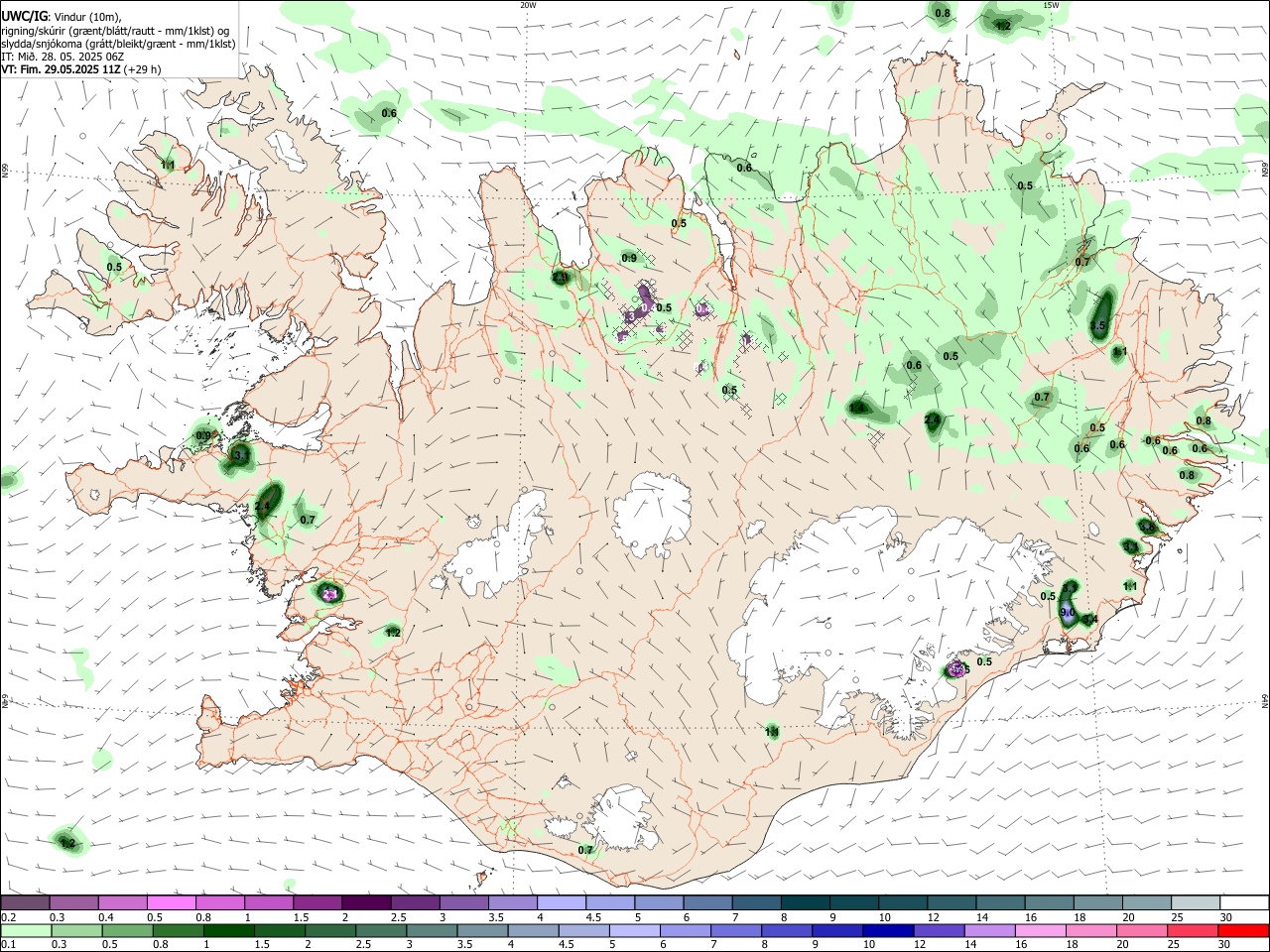The height and width of the screenshot is (952, 1270).
Task: Select the 'IT: Mið. 28. 05. 2025 06Z' line
Action: click(x=63, y=57)
